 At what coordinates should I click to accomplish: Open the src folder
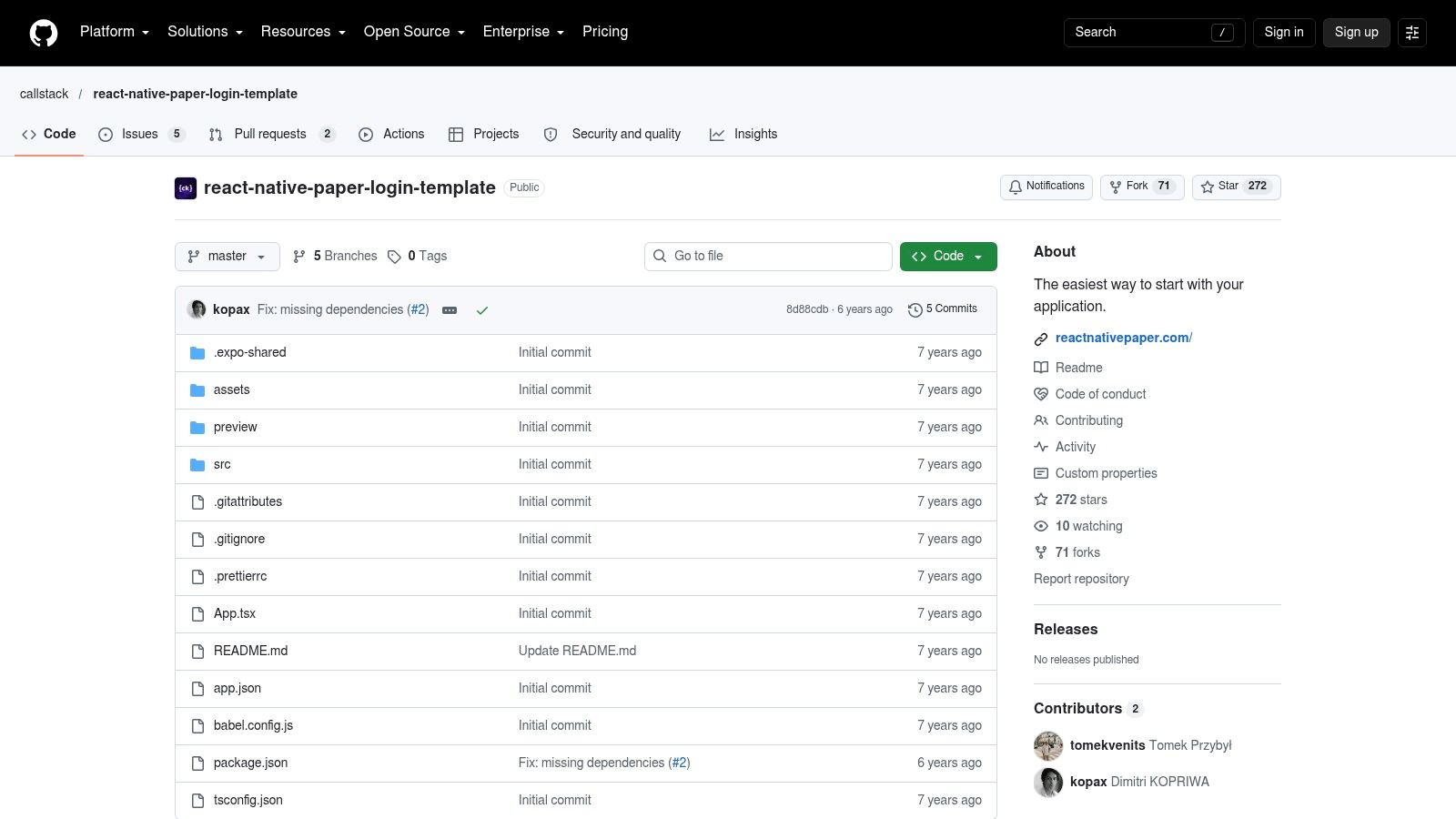pyautogui.click(x=222, y=464)
